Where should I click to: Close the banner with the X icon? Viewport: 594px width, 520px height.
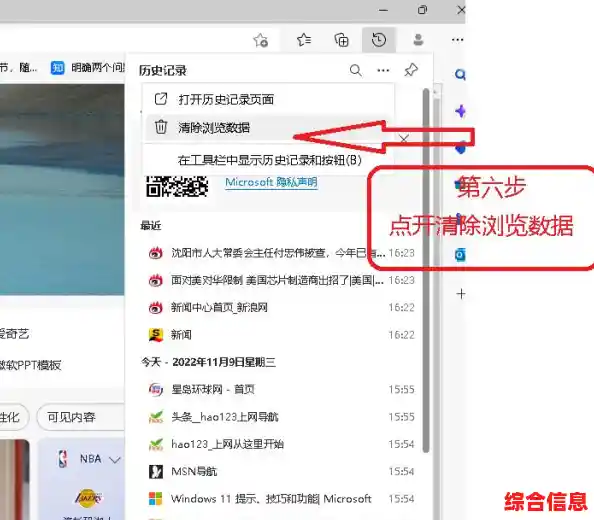(x=404, y=139)
